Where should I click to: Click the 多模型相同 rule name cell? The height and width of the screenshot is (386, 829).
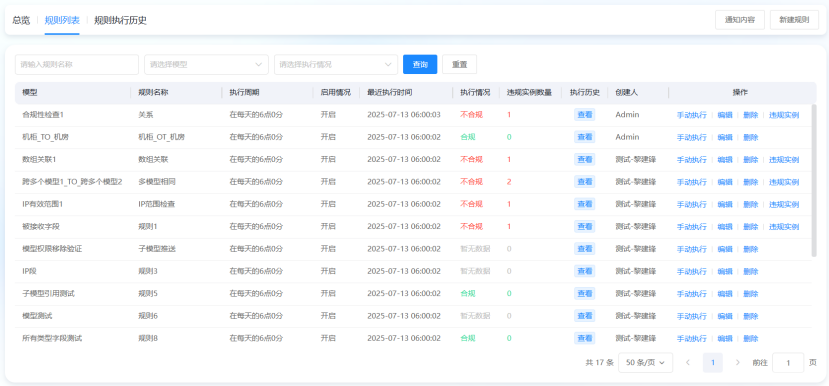pyautogui.click(x=156, y=182)
